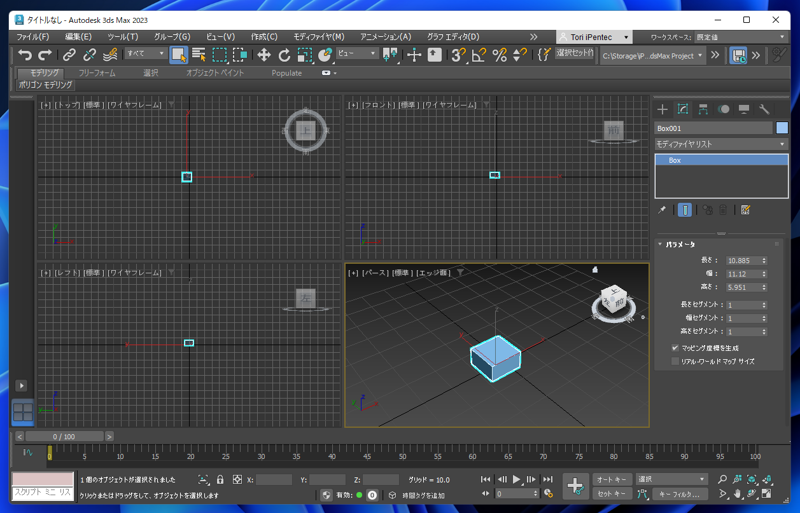Click the Play Animation button
800x513 pixels.
pyautogui.click(x=516, y=479)
